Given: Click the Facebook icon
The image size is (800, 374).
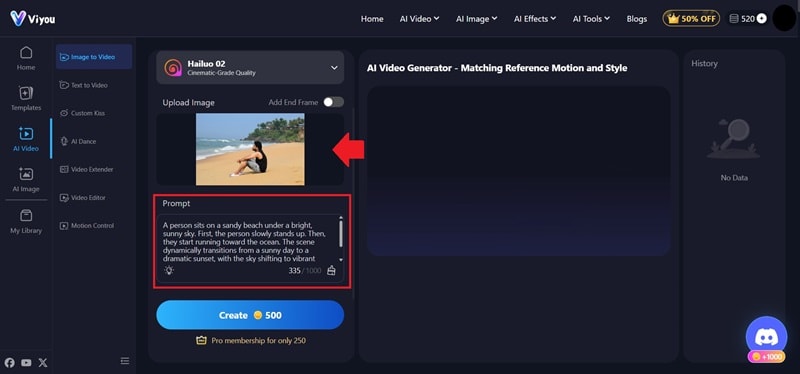Looking at the screenshot, I should click(x=10, y=363).
